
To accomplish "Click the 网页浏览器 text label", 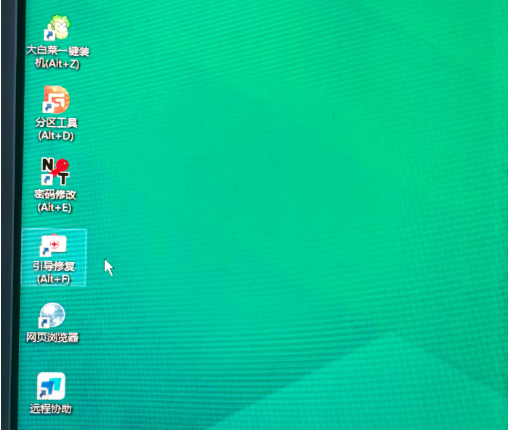I will tap(52, 337).
